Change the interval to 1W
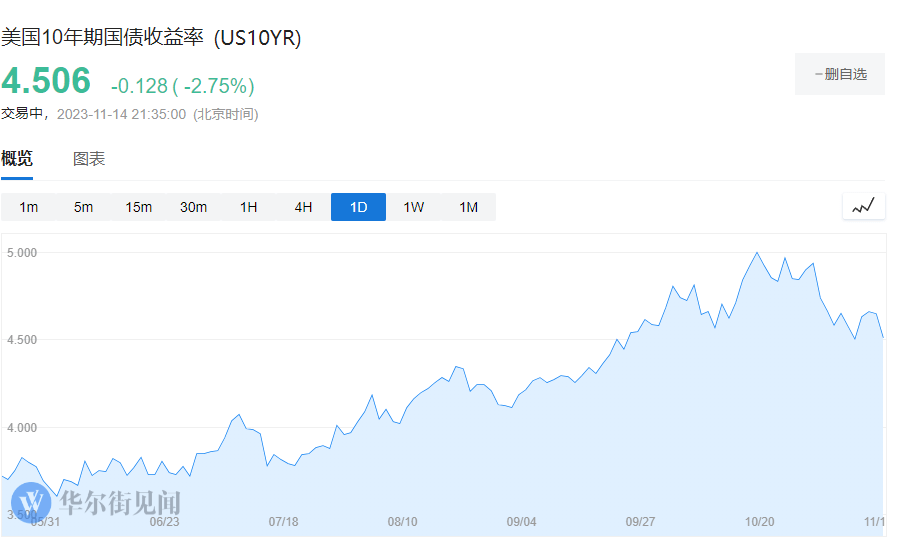905x544 pixels. [413, 207]
